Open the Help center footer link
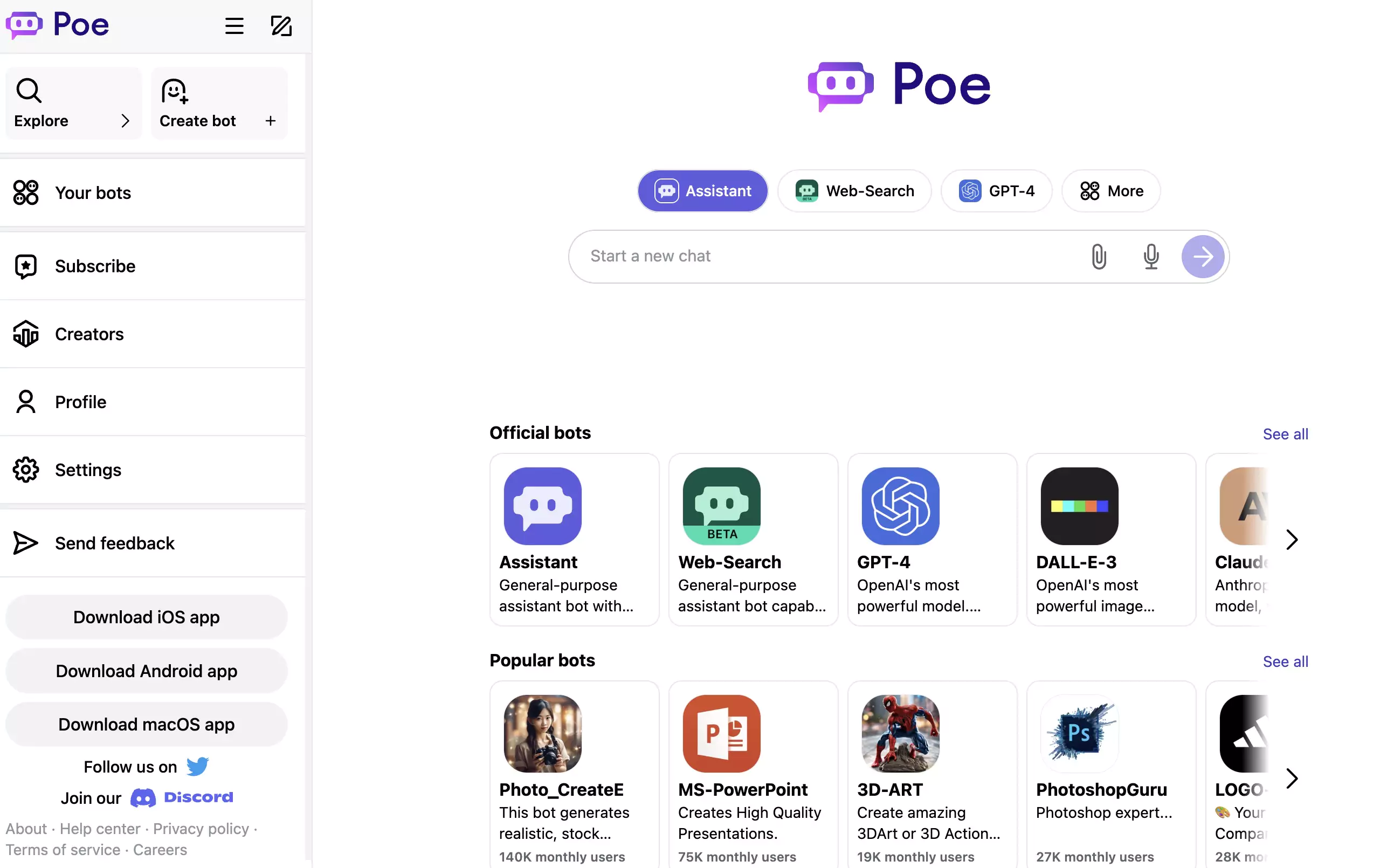The image size is (1380, 868). 100,829
